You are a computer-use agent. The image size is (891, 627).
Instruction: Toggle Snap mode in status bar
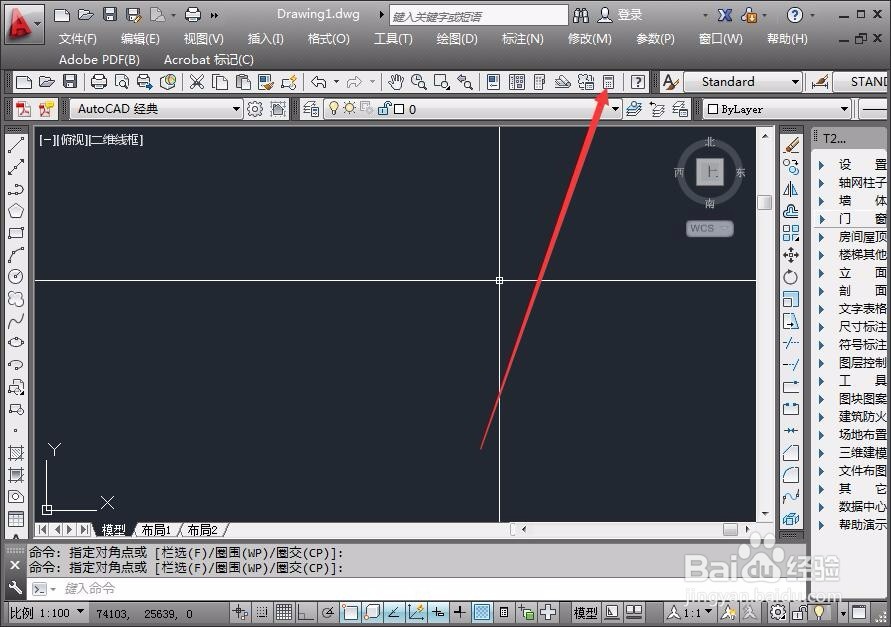point(262,612)
